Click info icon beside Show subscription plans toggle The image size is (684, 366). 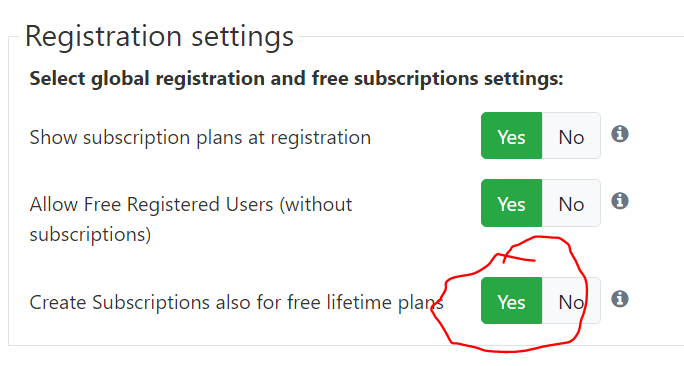click(619, 134)
